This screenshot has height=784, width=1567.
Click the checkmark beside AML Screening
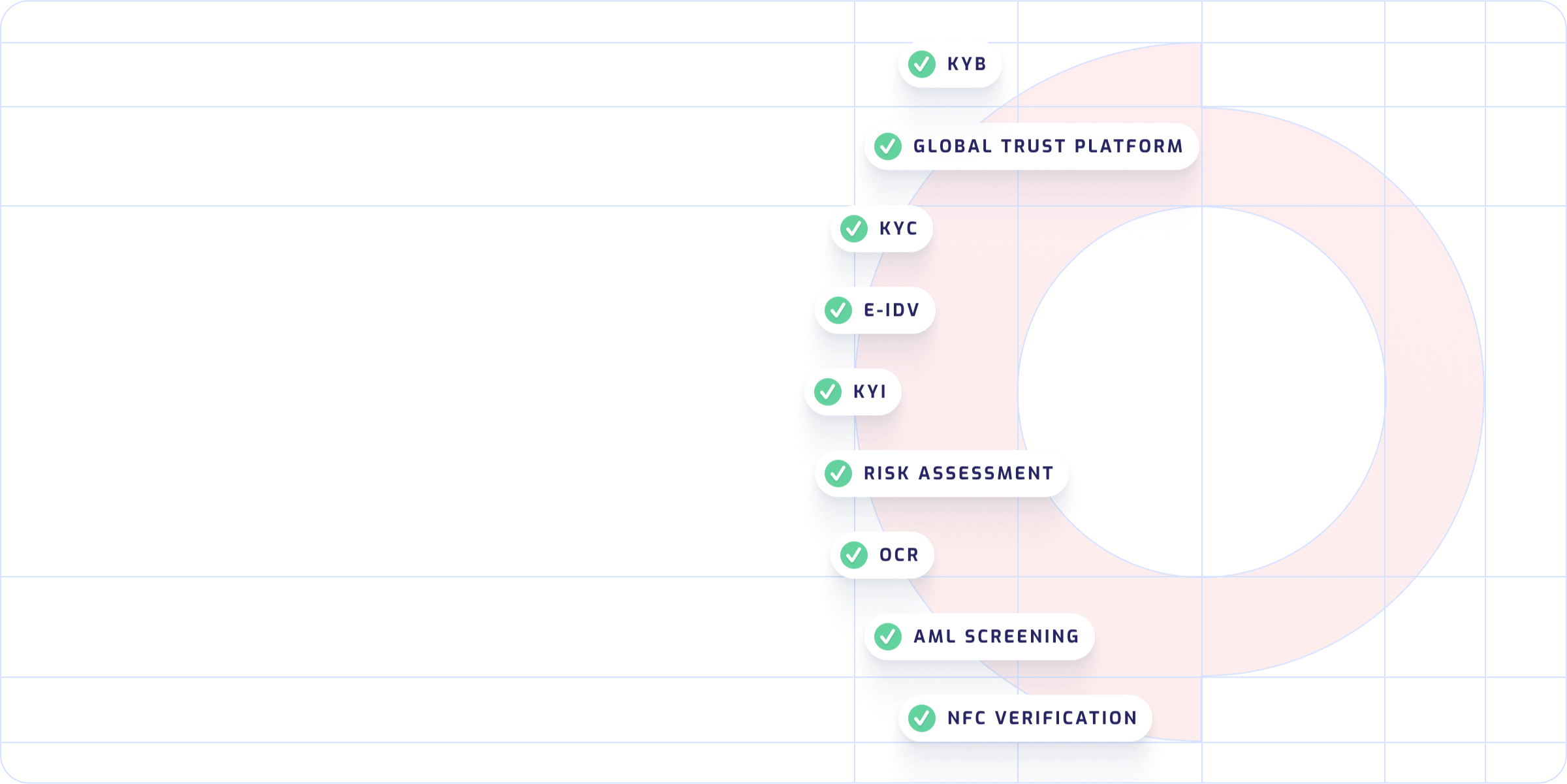pos(888,636)
